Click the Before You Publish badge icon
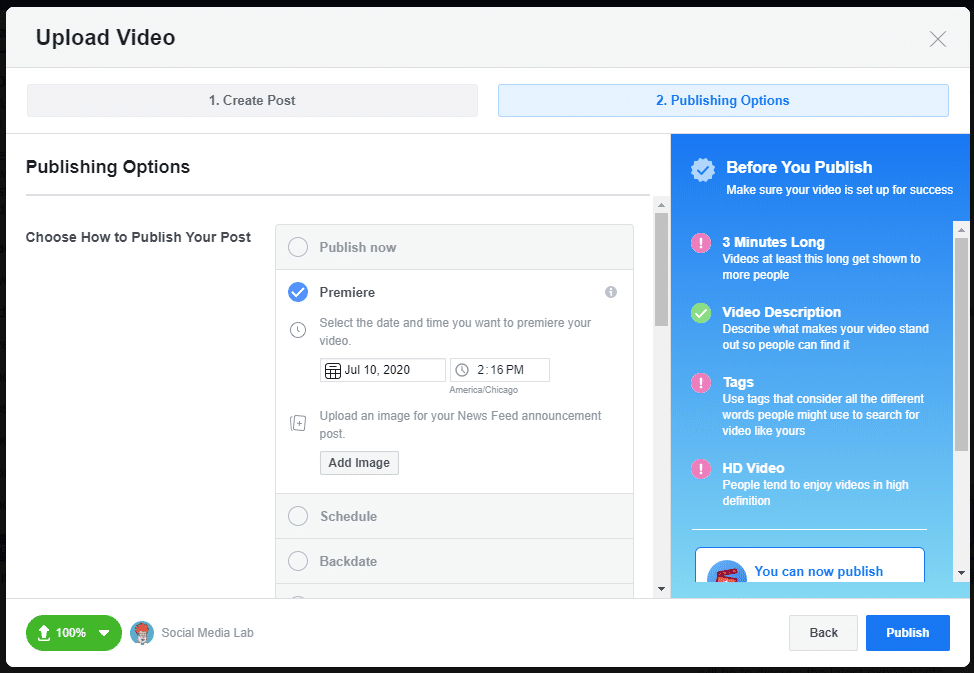Viewport: 974px width, 673px height. pyautogui.click(x=703, y=170)
